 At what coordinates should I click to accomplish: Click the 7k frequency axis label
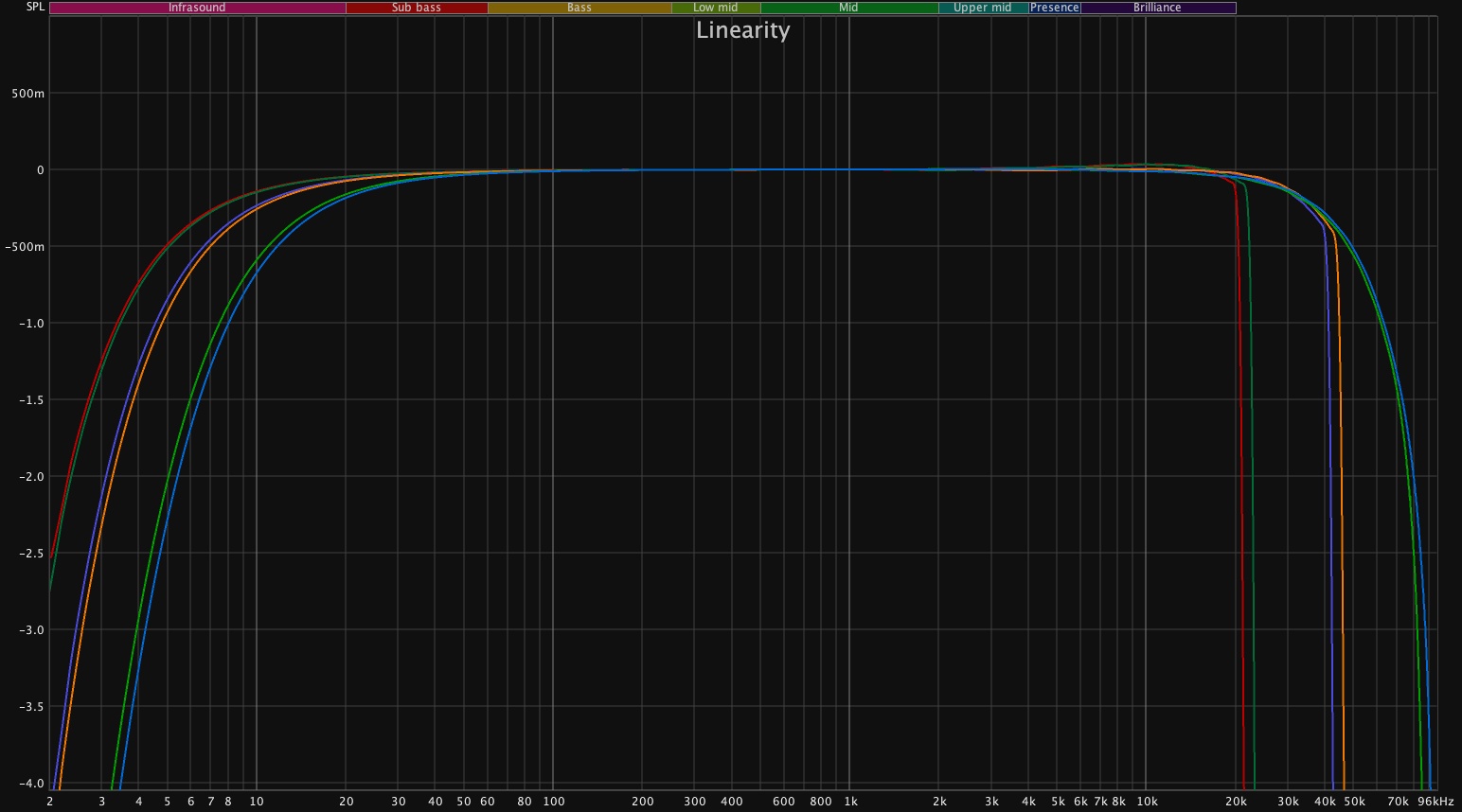click(x=1100, y=802)
